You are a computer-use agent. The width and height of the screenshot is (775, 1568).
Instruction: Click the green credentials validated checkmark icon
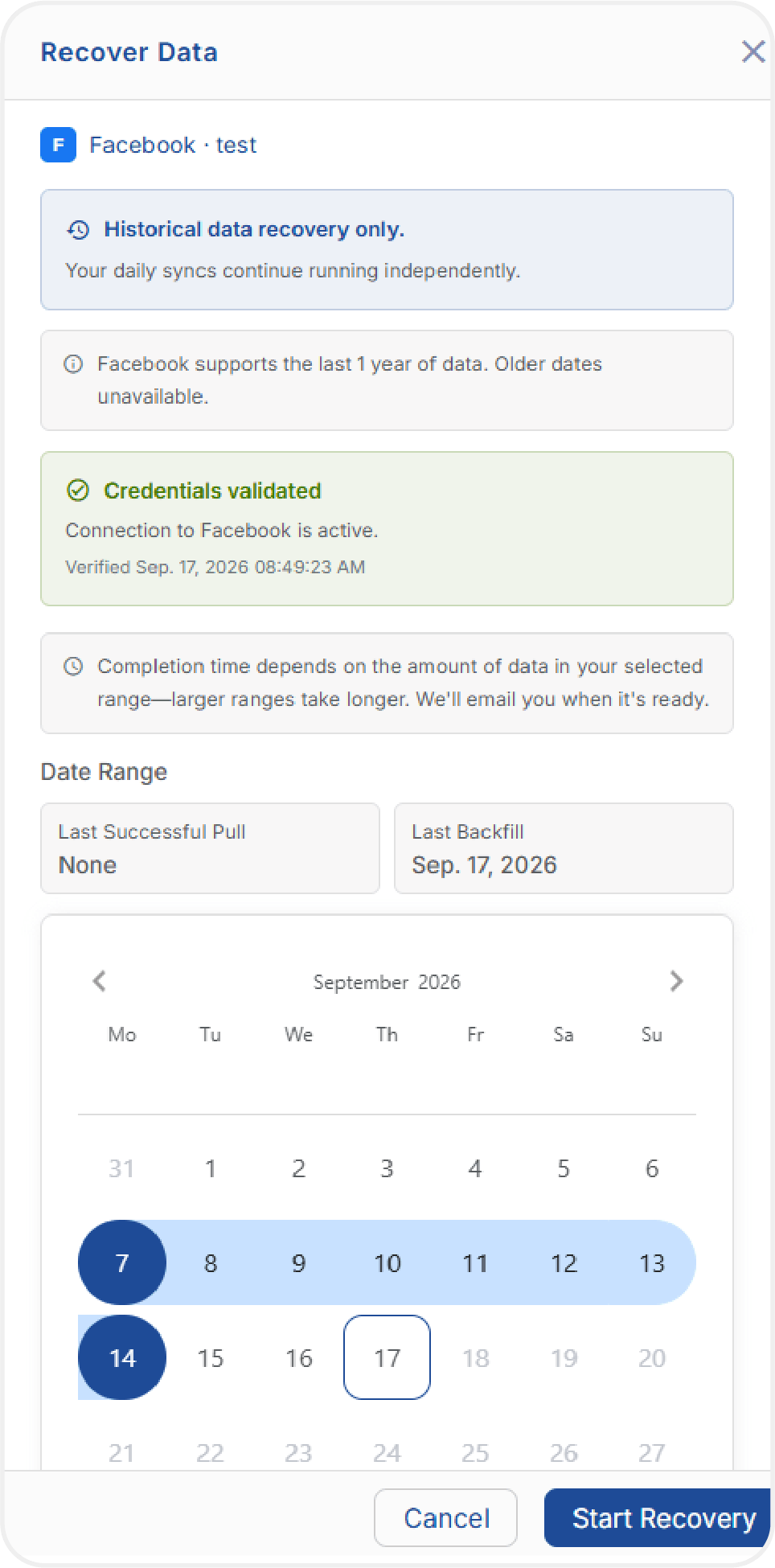click(78, 491)
